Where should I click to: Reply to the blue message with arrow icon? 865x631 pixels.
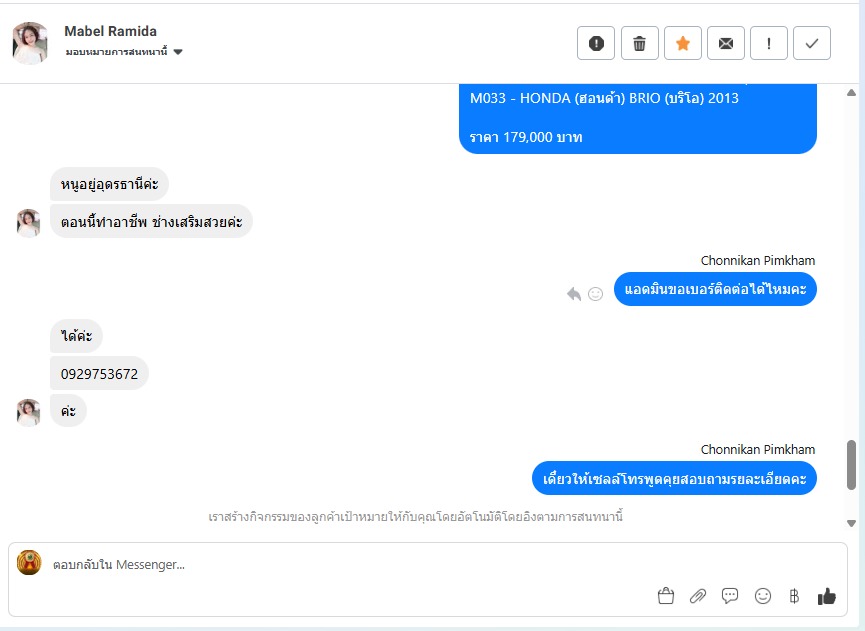574,293
